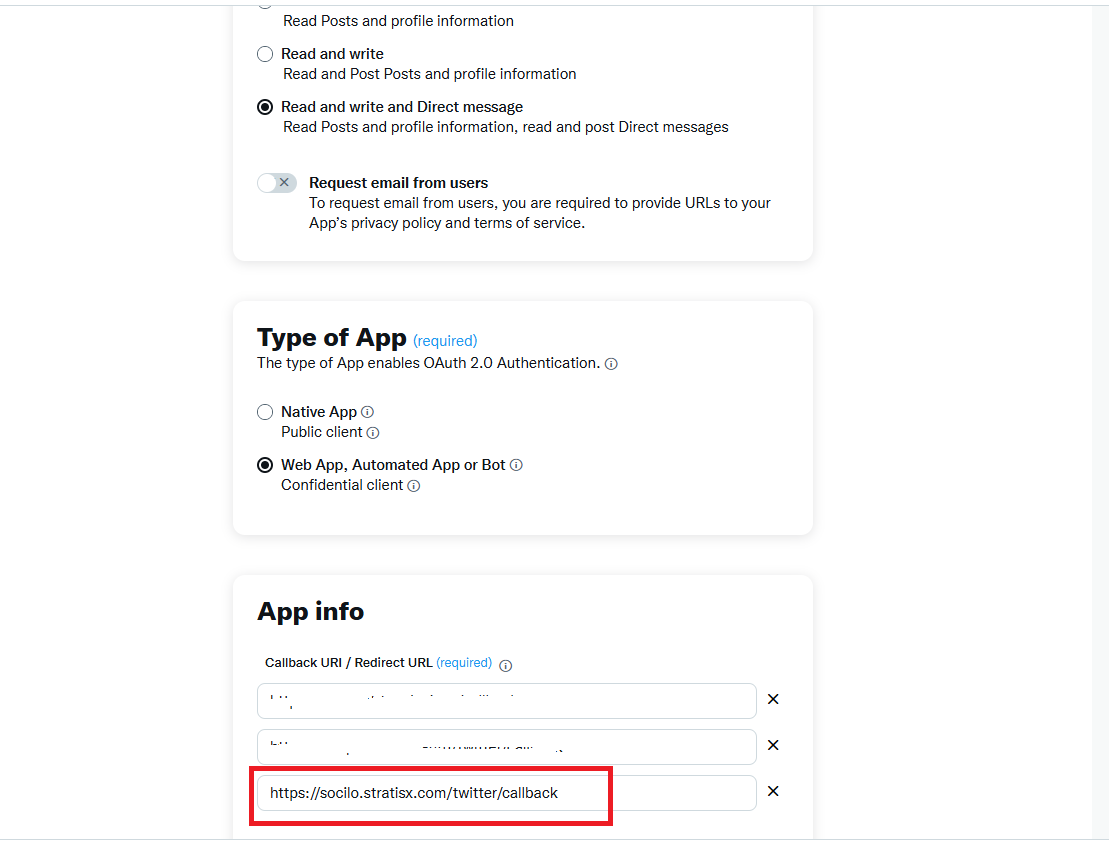Click info icon beside Confidential client
The width and height of the screenshot is (1109, 865).
(414, 486)
